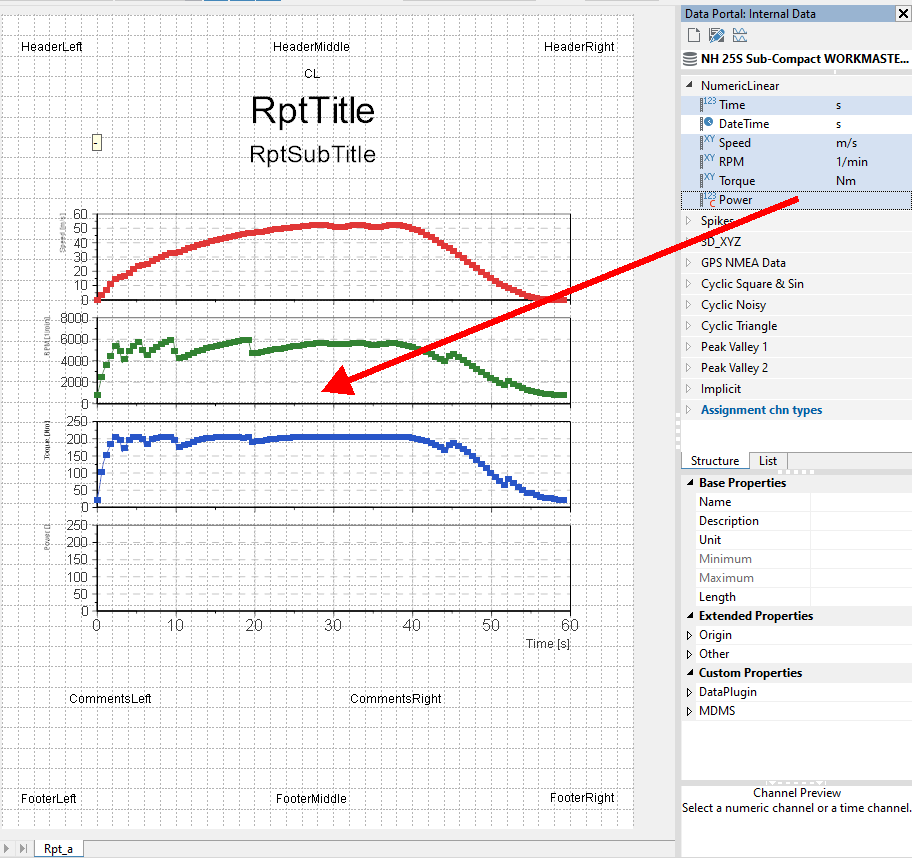The image size is (912, 858).
Task: Click the new data file icon
Action: tap(693, 36)
